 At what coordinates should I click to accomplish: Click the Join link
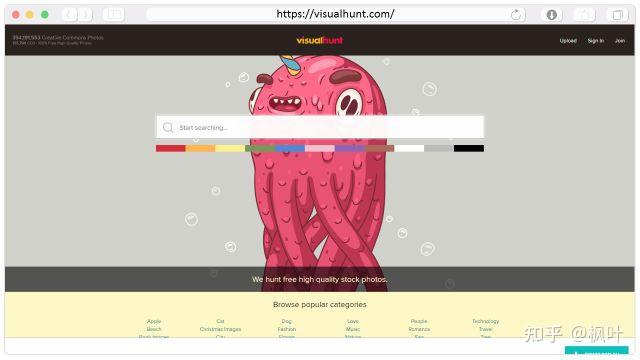pyautogui.click(x=620, y=40)
